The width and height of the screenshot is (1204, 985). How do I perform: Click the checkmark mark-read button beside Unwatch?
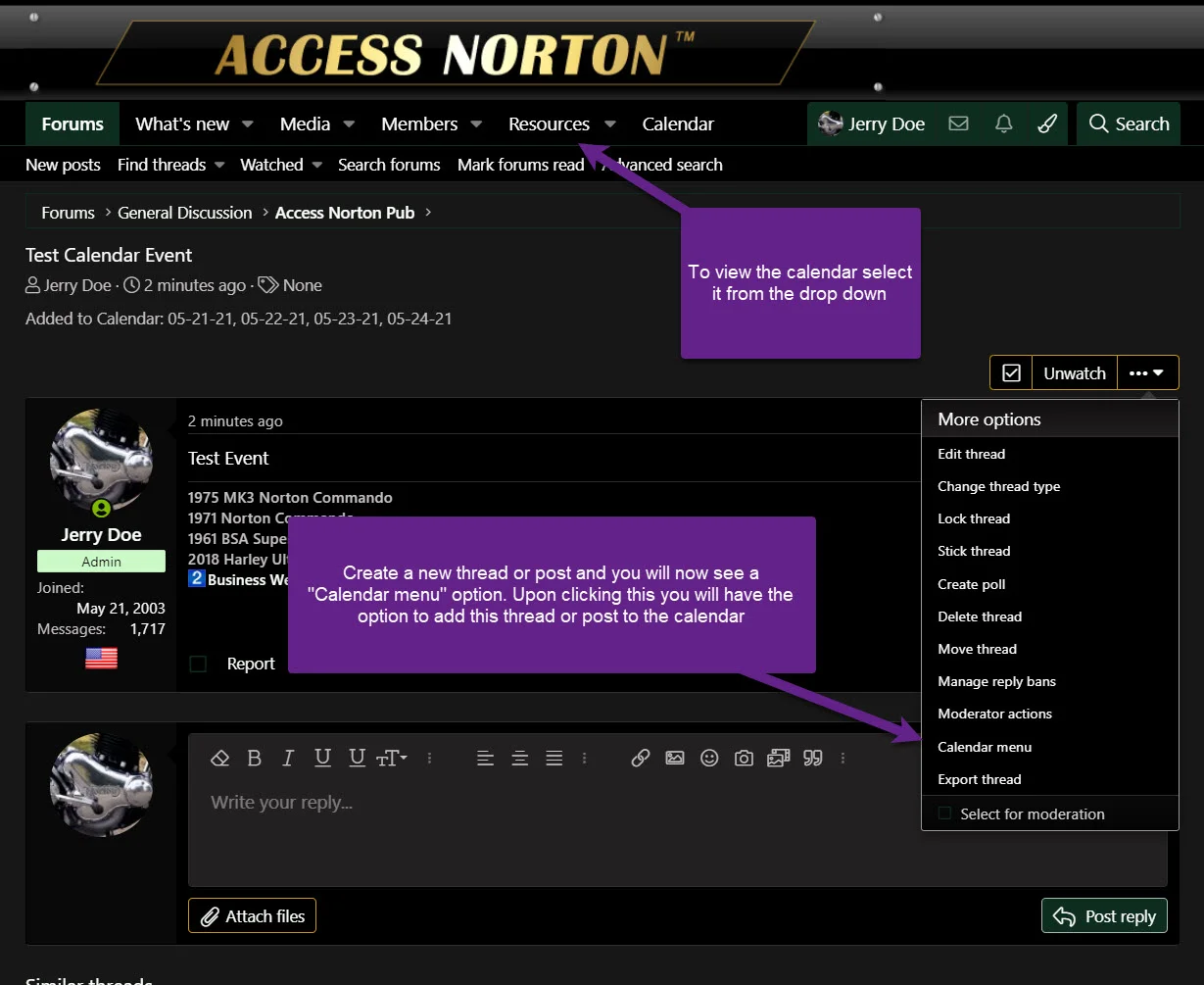(1011, 373)
